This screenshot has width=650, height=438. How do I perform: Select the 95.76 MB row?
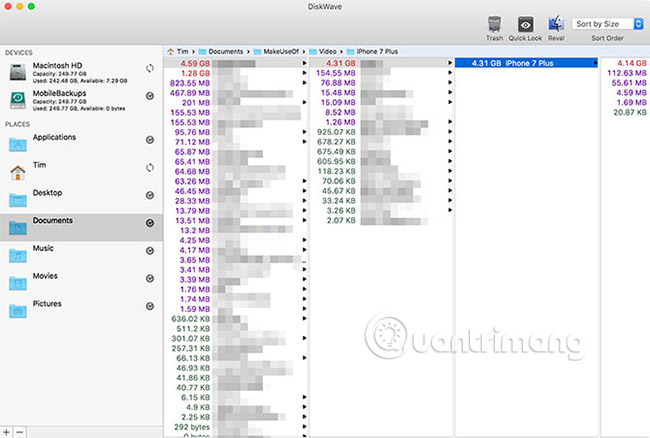(x=235, y=132)
